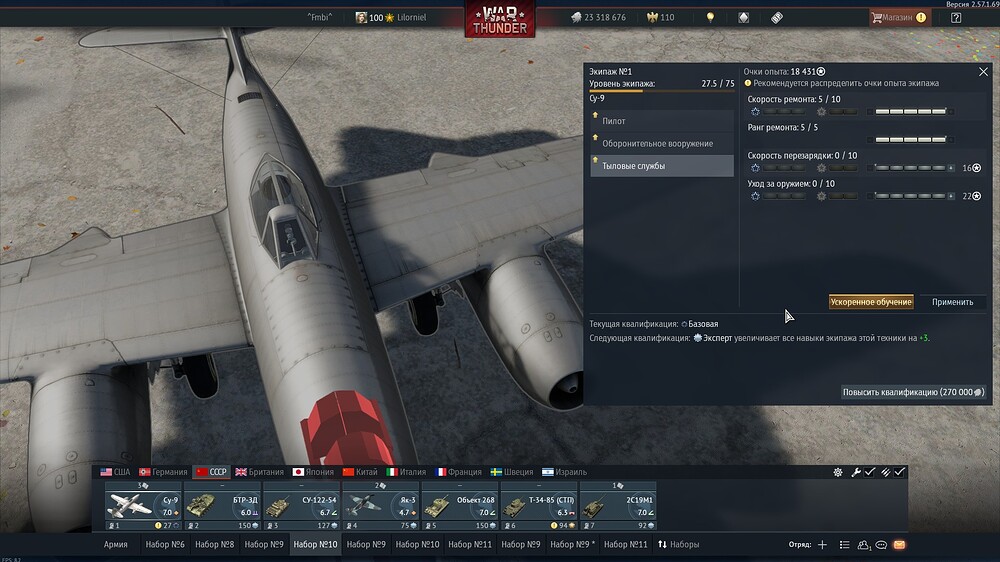Click the wrench auto-repair icon

tap(856, 472)
